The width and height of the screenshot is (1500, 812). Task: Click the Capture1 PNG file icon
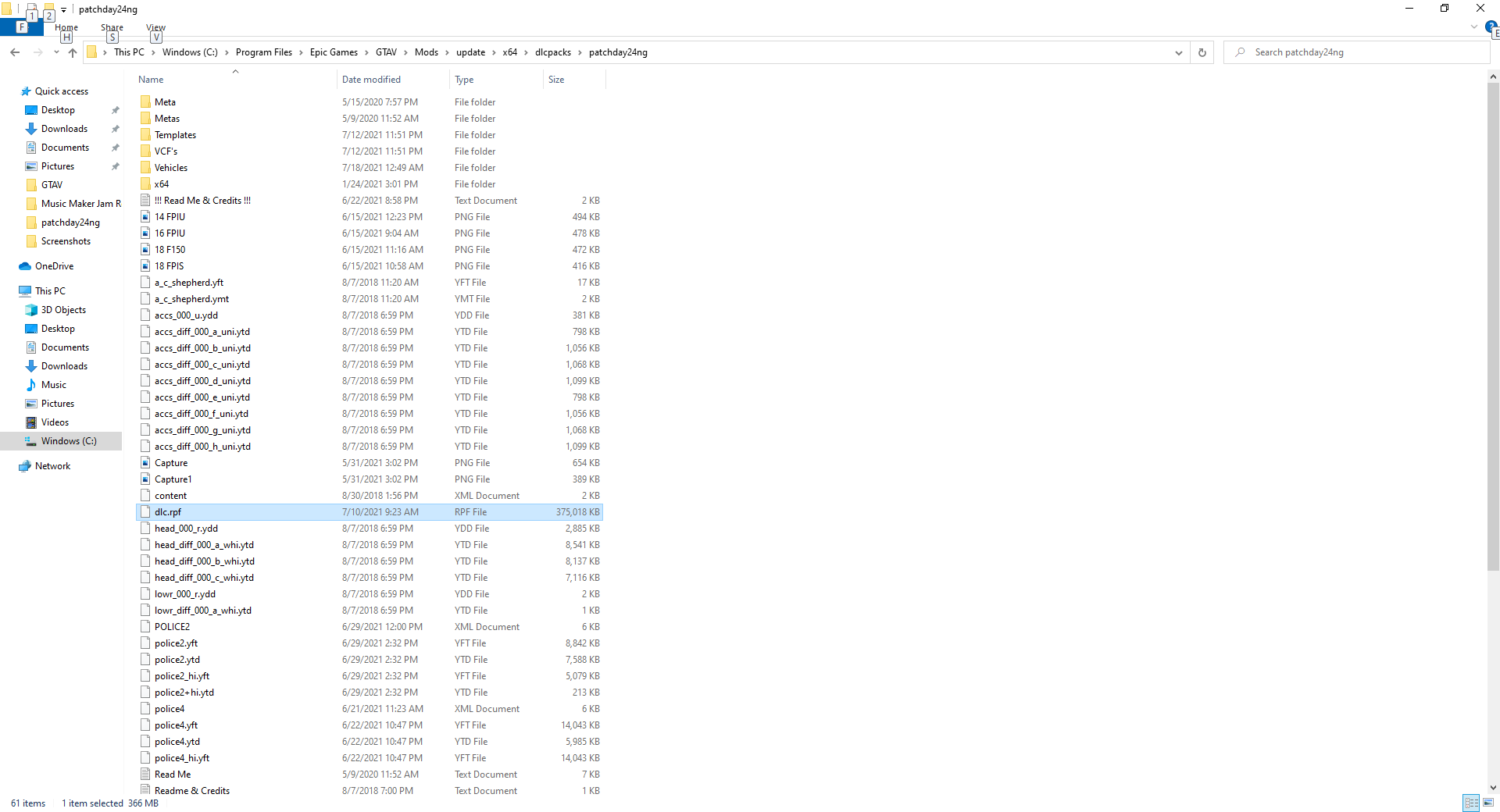tap(145, 479)
